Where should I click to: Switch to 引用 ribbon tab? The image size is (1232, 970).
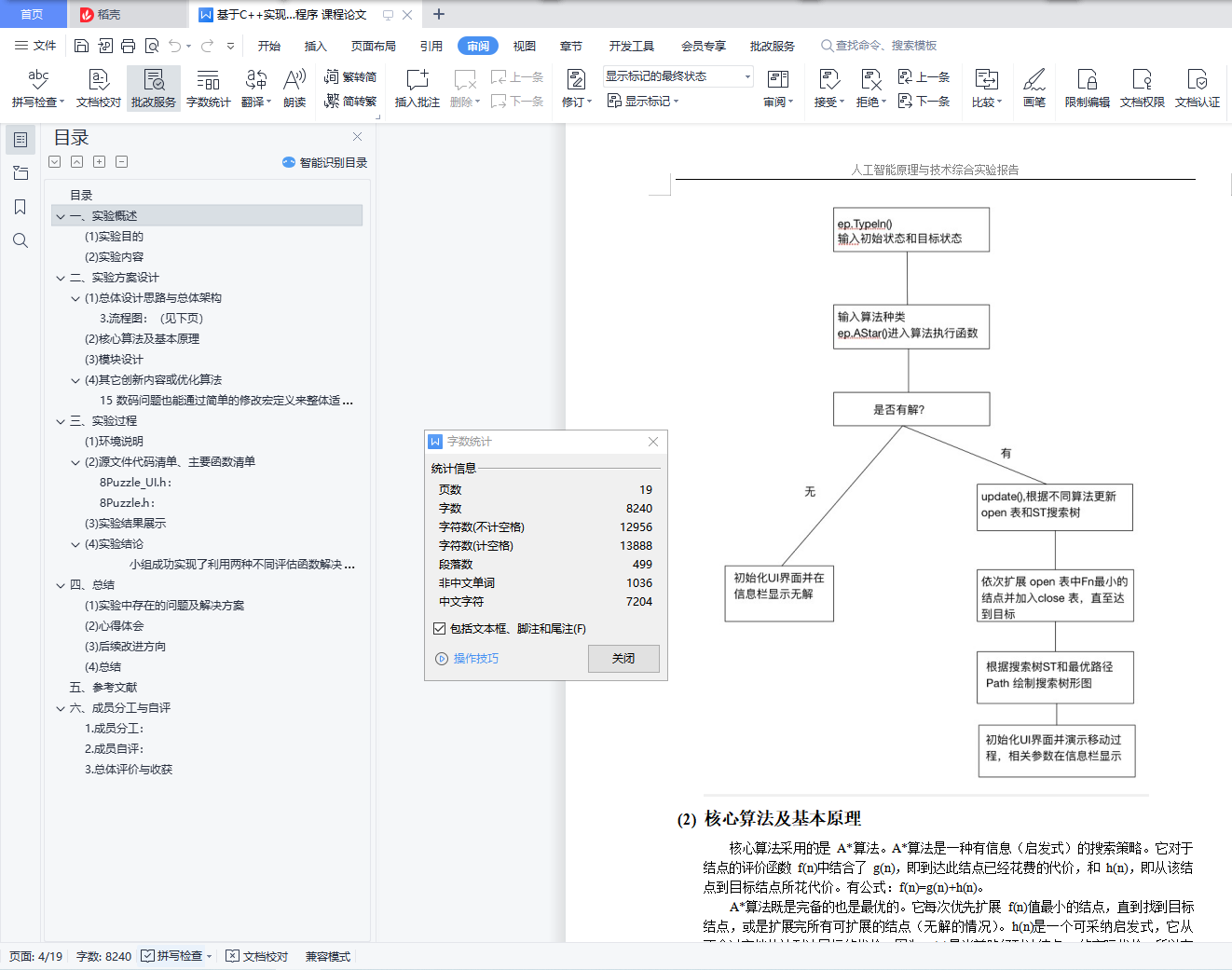(x=431, y=46)
